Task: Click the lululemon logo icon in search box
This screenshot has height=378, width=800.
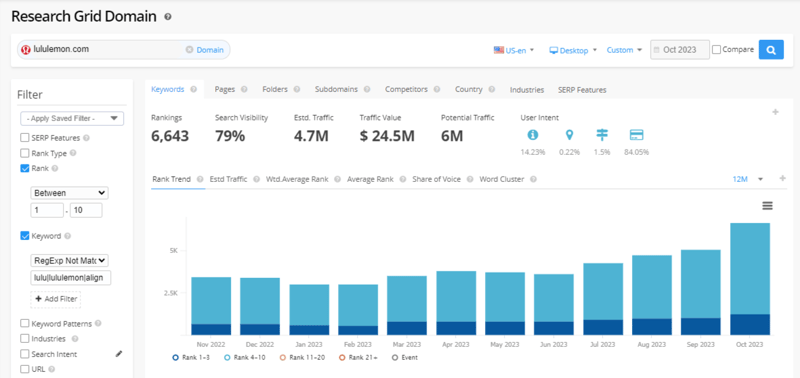Action: coord(26,50)
